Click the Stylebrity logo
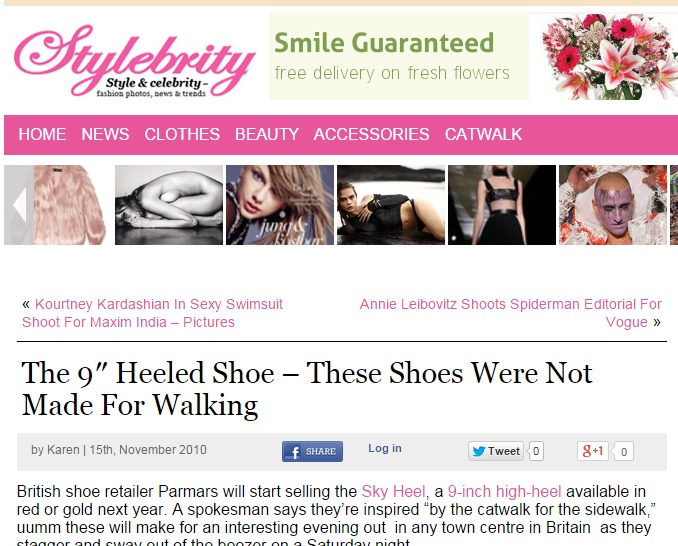Viewport: 678px width, 546px height. click(134, 60)
